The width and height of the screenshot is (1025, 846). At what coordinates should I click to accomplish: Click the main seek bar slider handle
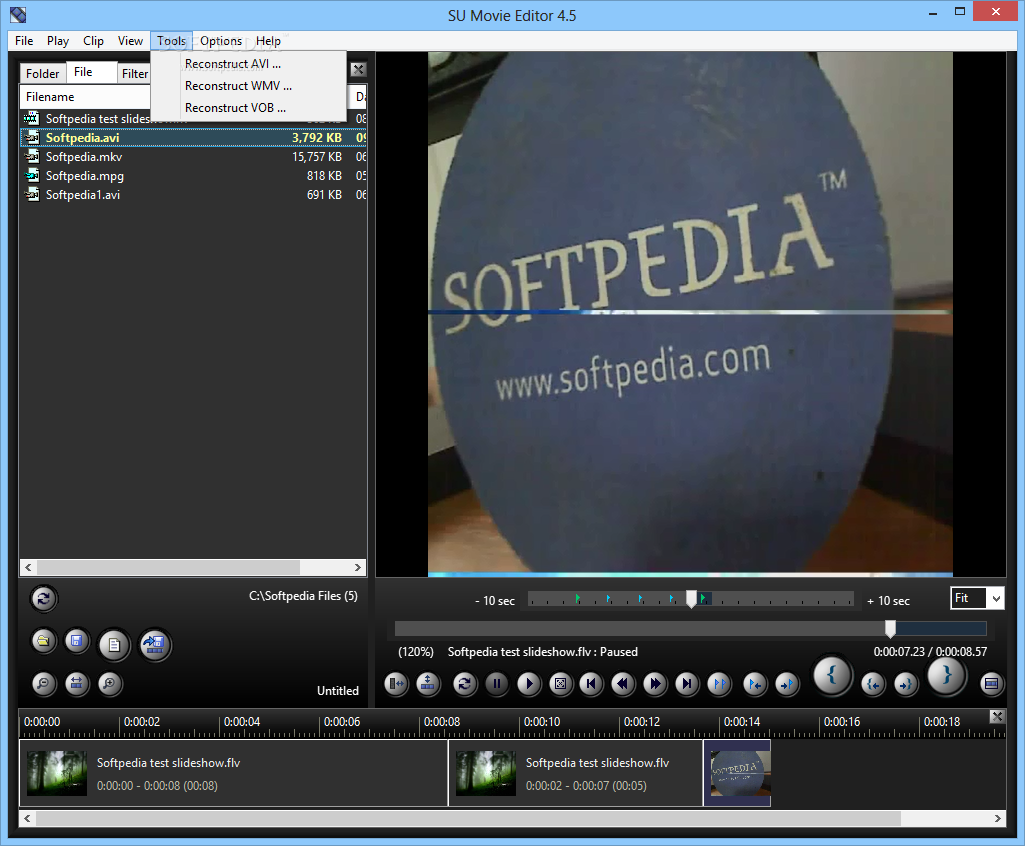coord(890,629)
